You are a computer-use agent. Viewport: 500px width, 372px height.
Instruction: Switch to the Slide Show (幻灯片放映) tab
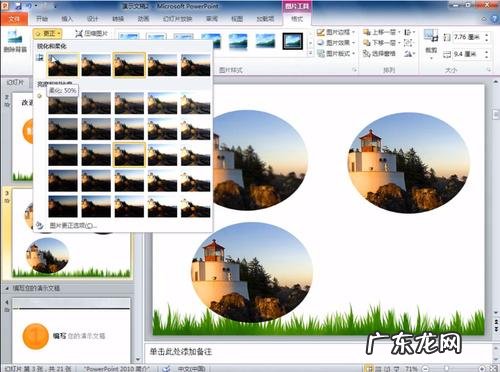[177, 19]
